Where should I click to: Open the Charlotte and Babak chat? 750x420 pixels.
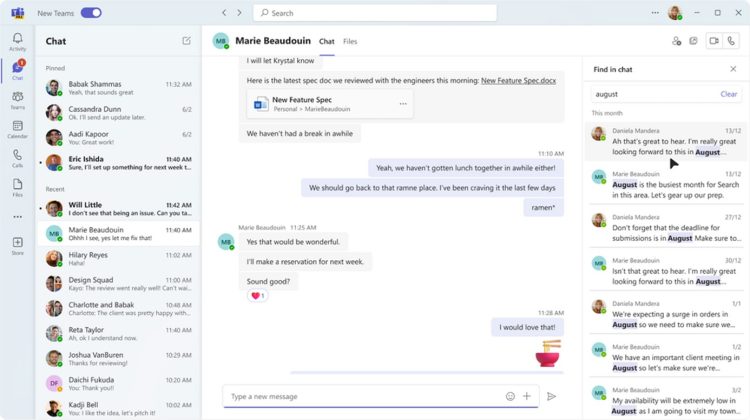119,309
